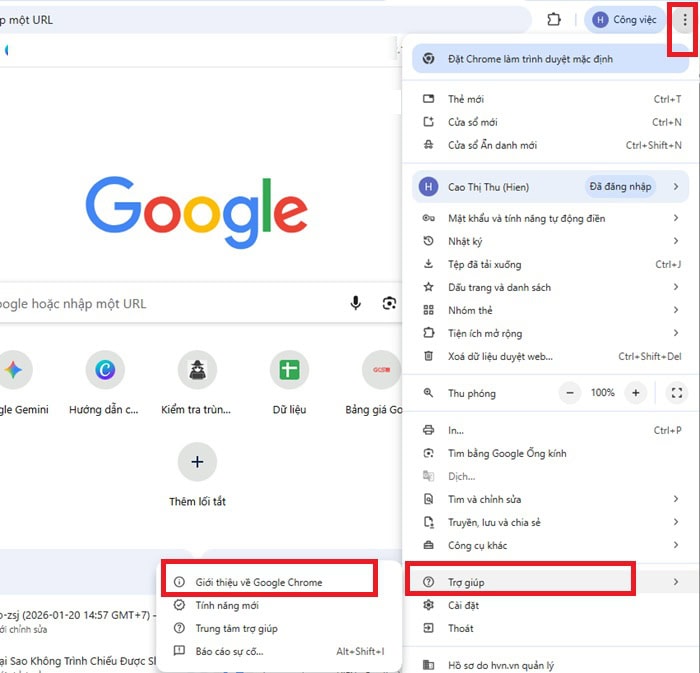Click the magnifier icon next to Thu phóng
Image resolution: width=700 pixels, height=673 pixels.
[428, 393]
